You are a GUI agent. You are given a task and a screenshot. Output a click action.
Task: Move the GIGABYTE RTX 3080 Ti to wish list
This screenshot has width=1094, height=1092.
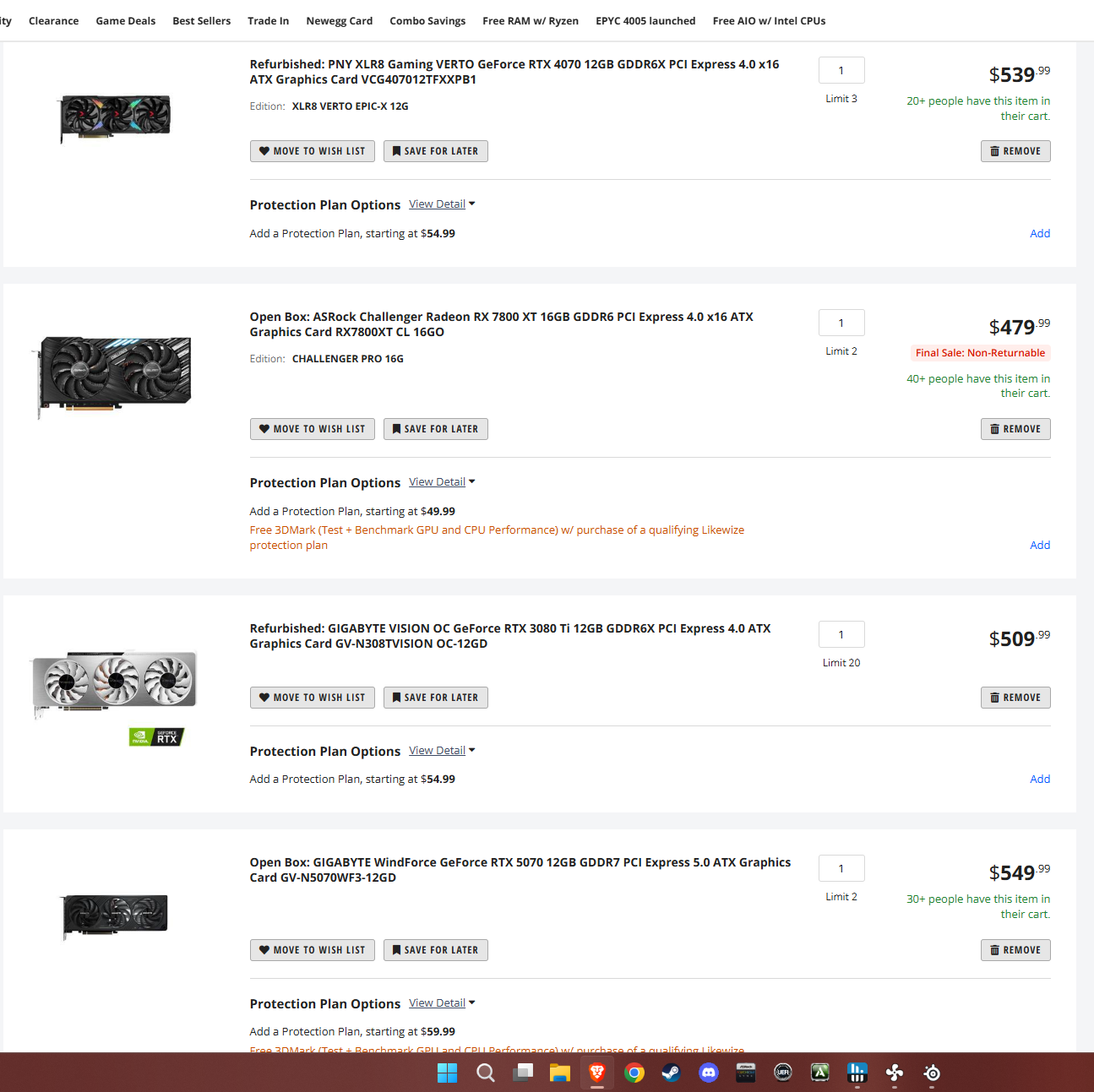(x=313, y=698)
